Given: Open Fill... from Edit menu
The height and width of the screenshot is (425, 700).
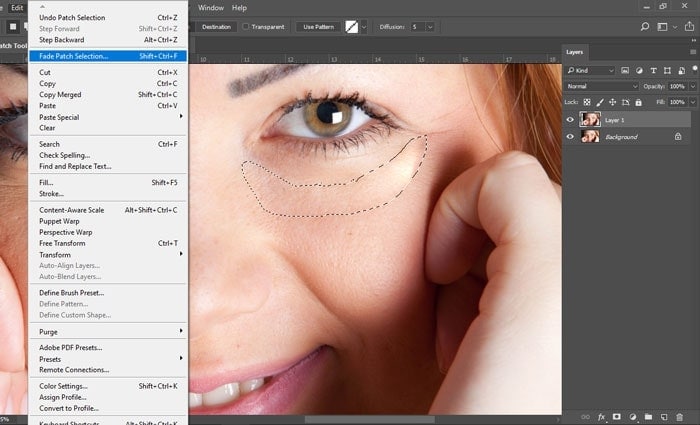Looking at the screenshot, I should pyautogui.click(x=107, y=183).
